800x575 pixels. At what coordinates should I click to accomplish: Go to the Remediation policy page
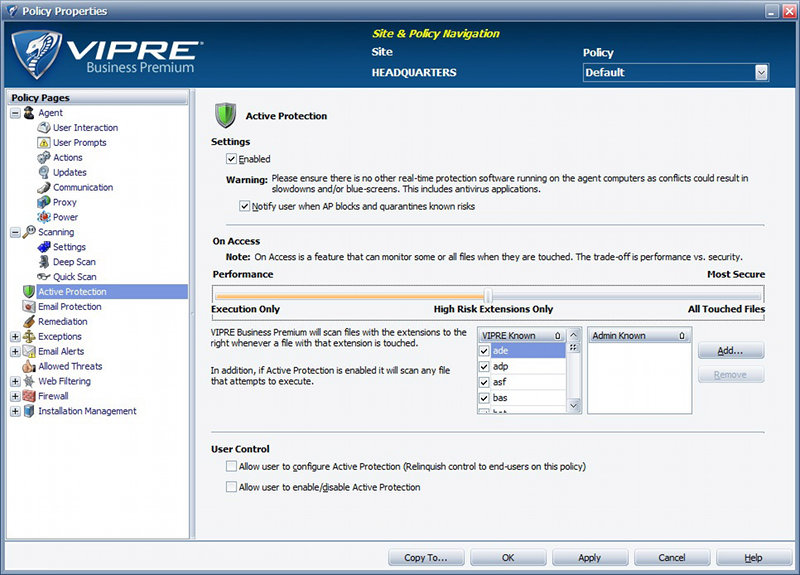point(62,321)
